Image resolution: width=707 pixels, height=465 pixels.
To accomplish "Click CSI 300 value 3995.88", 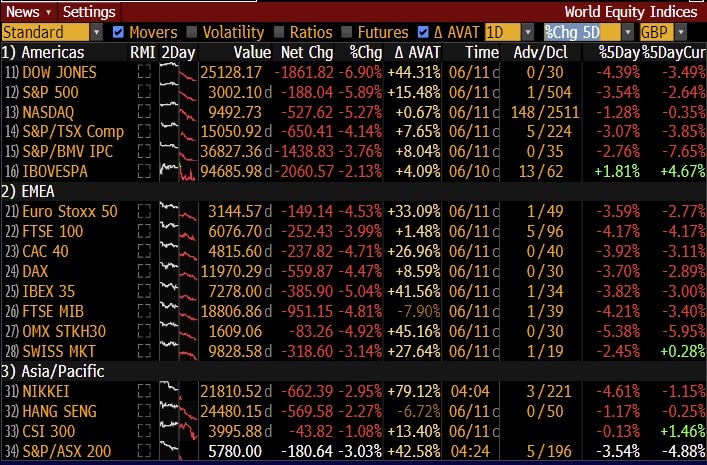I will pyautogui.click(x=235, y=431).
